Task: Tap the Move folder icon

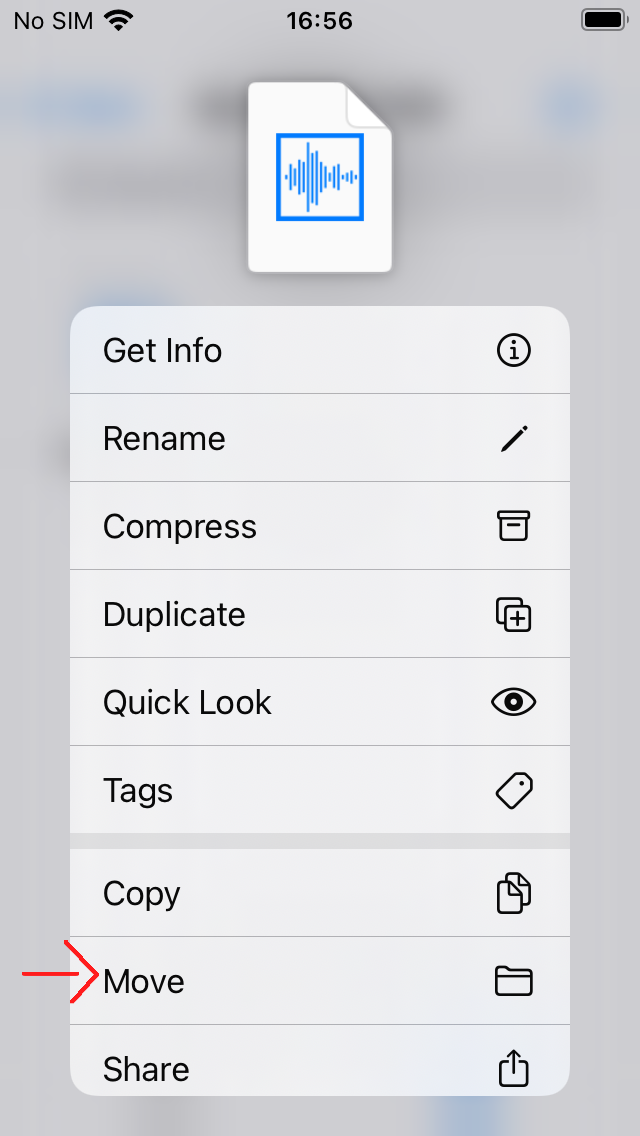Action: 514,982
